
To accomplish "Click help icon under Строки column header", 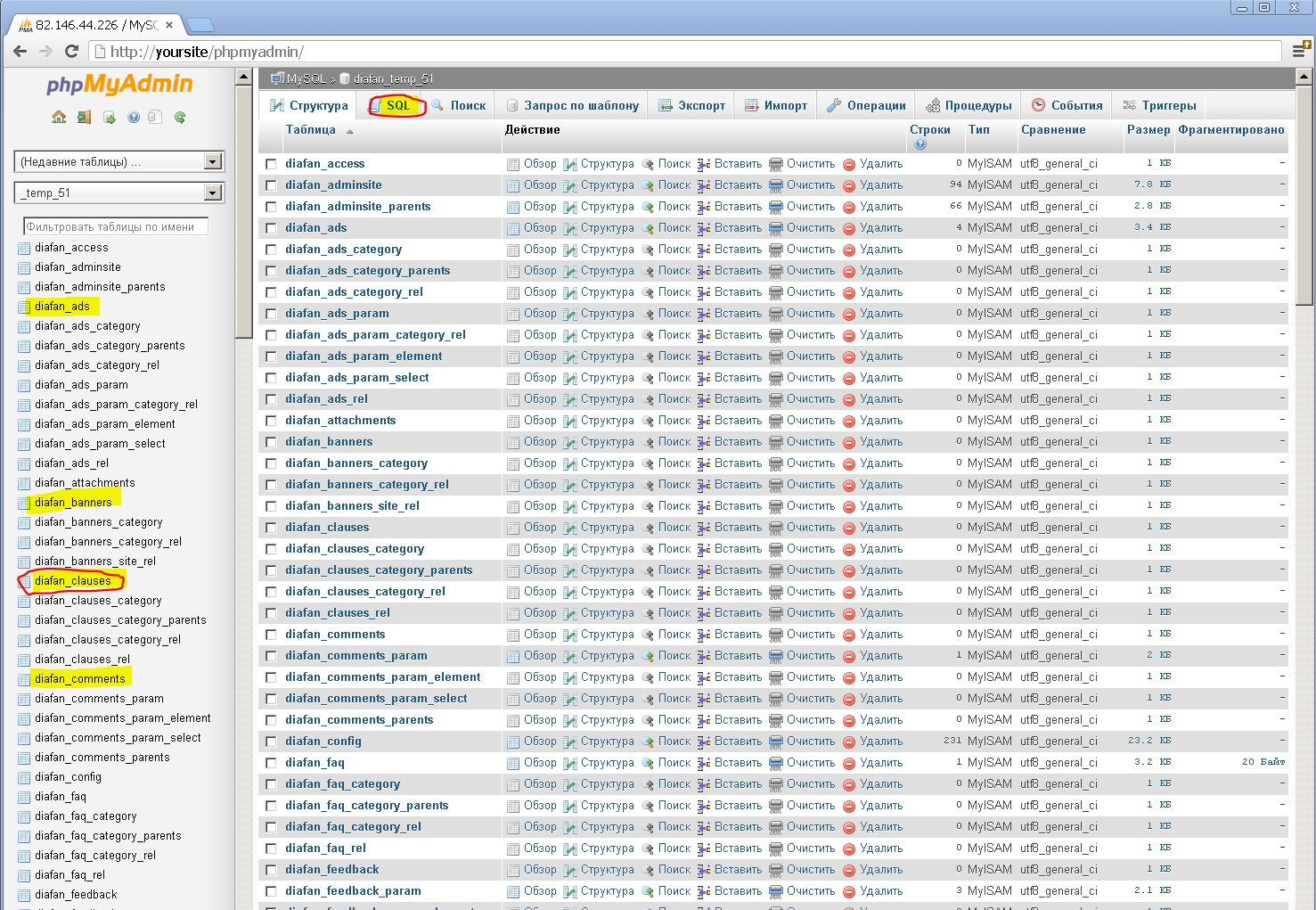I will [920, 143].
